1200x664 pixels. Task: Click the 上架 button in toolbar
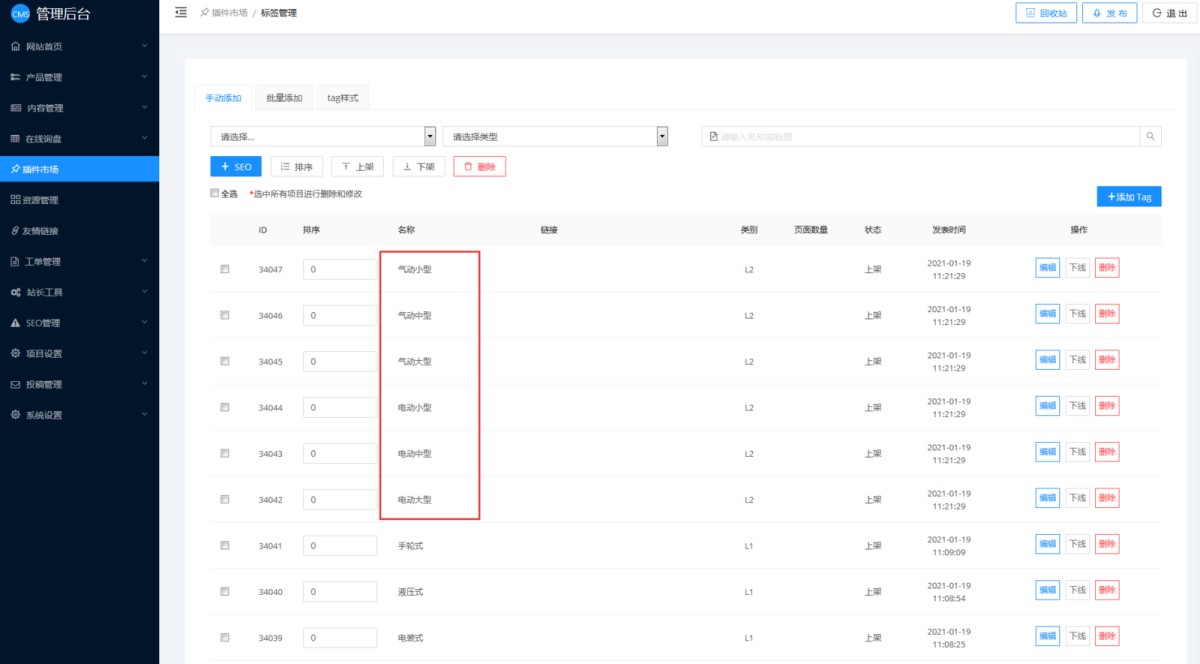357,167
